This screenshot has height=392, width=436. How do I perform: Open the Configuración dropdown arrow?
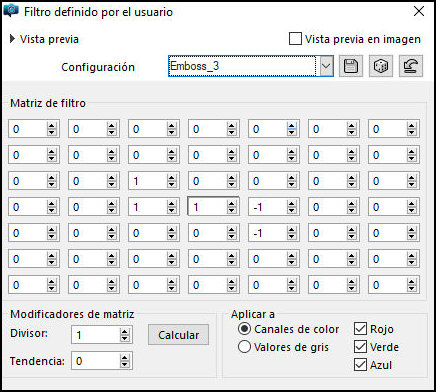tap(326, 66)
